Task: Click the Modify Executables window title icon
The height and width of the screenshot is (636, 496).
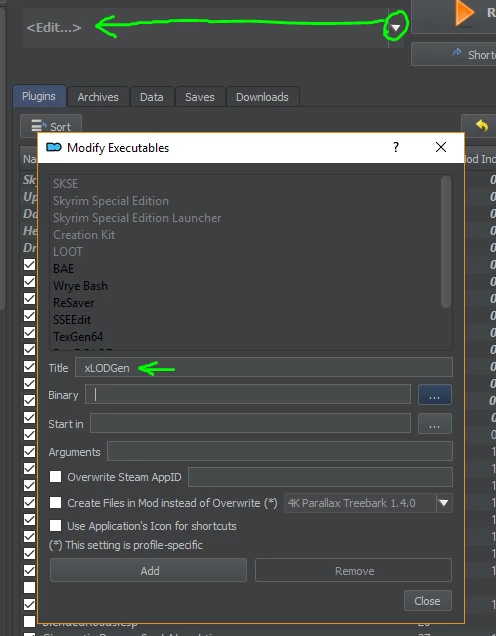Action: pyautogui.click(x=54, y=147)
